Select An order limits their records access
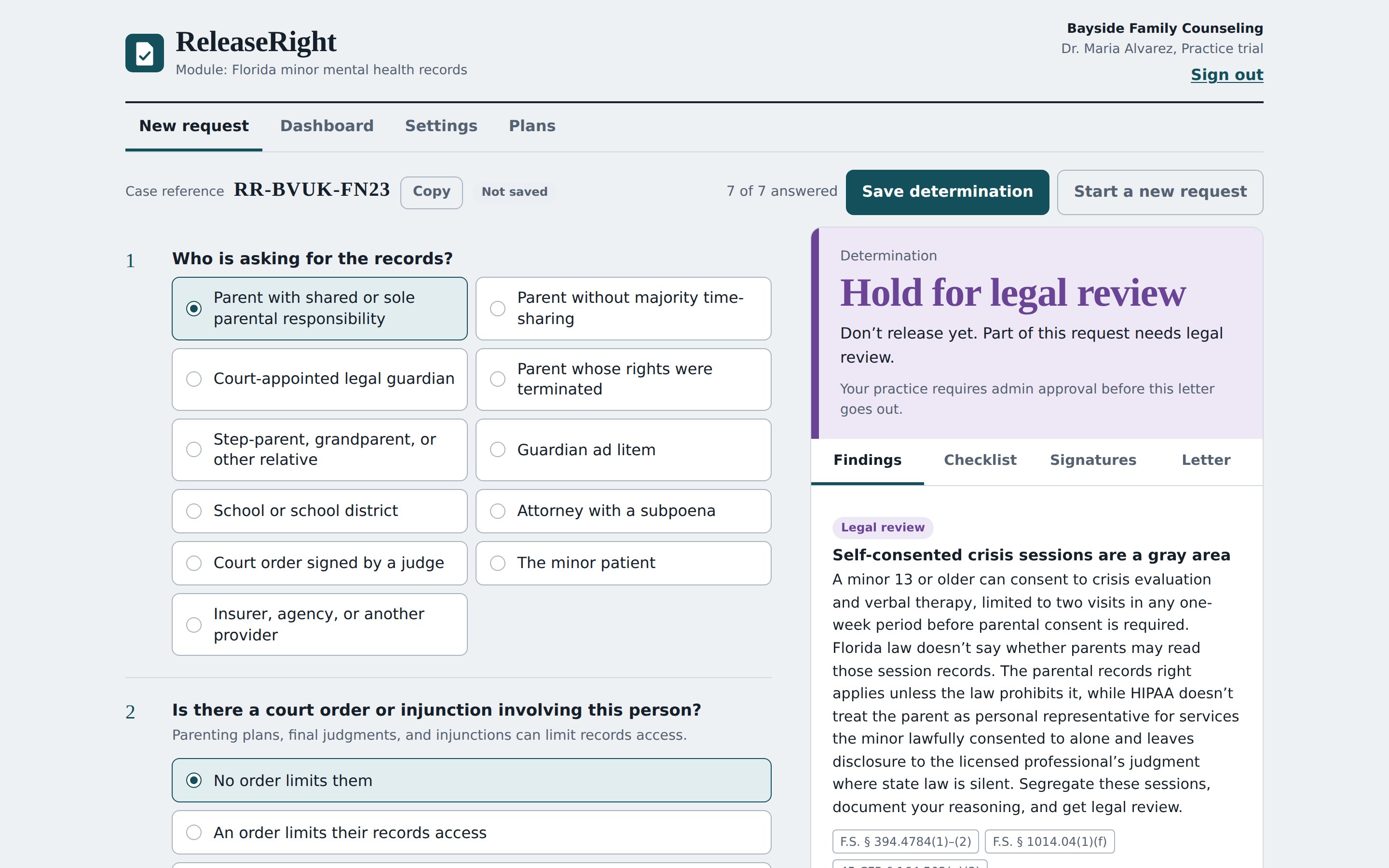The image size is (1389, 868). point(471,832)
